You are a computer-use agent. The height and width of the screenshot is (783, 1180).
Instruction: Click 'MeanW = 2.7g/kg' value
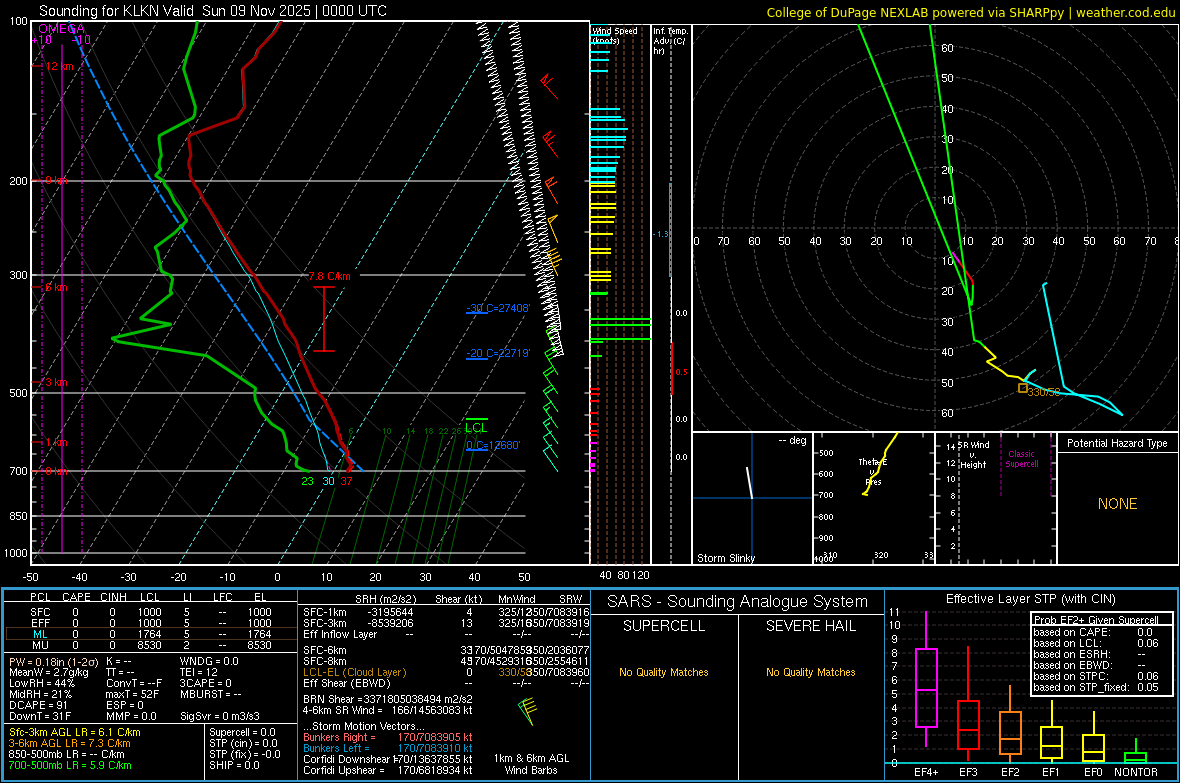tap(49, 672)
